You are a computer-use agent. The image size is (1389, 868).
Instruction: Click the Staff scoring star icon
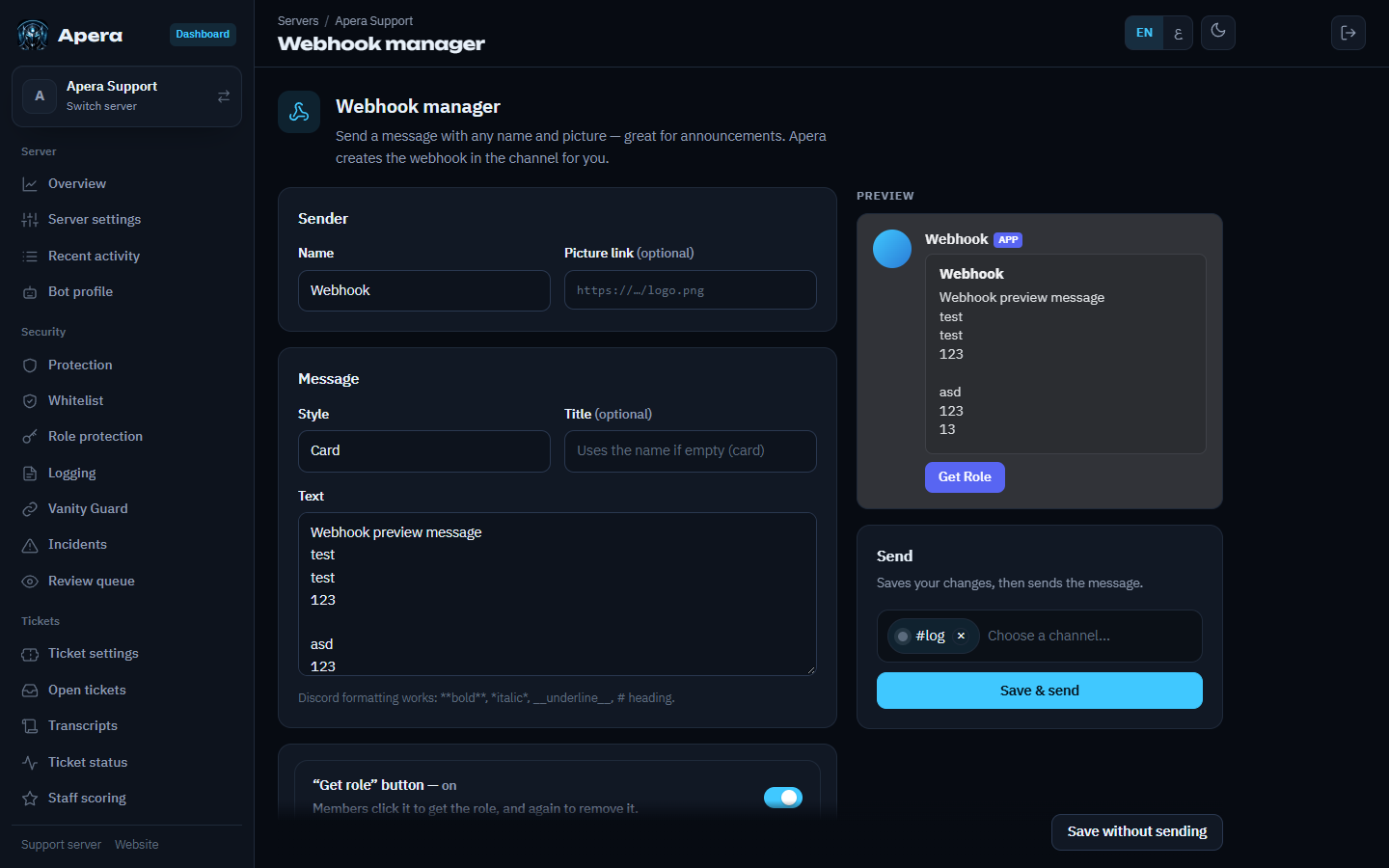click(x=30, y=799)
